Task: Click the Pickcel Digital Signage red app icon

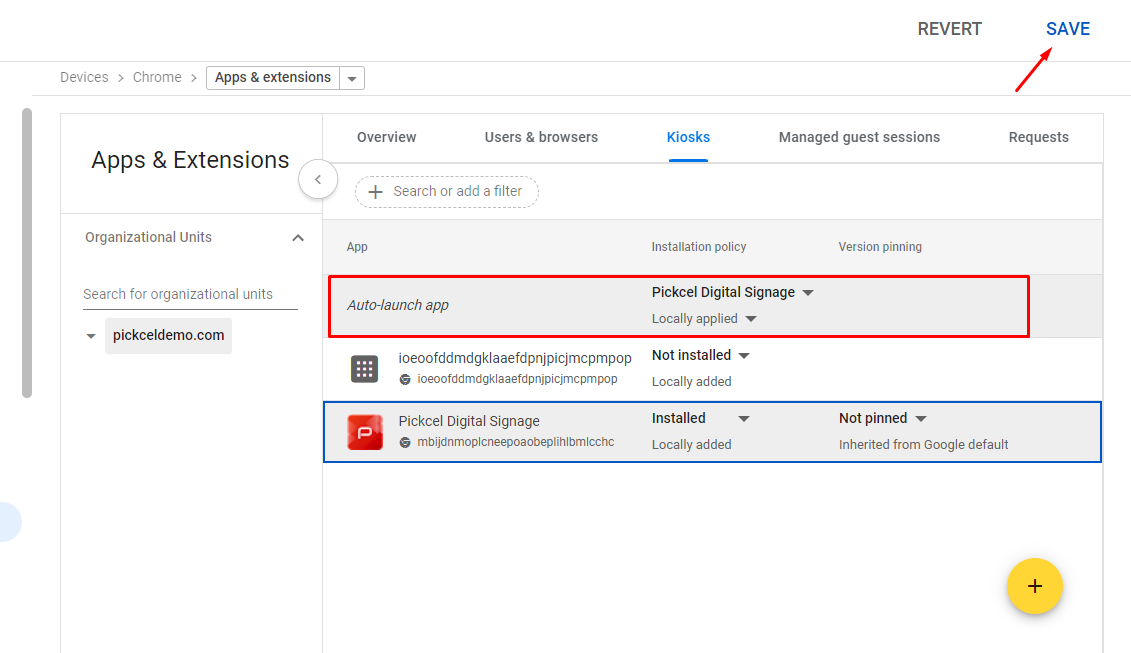Action: [x=365, y=432]
